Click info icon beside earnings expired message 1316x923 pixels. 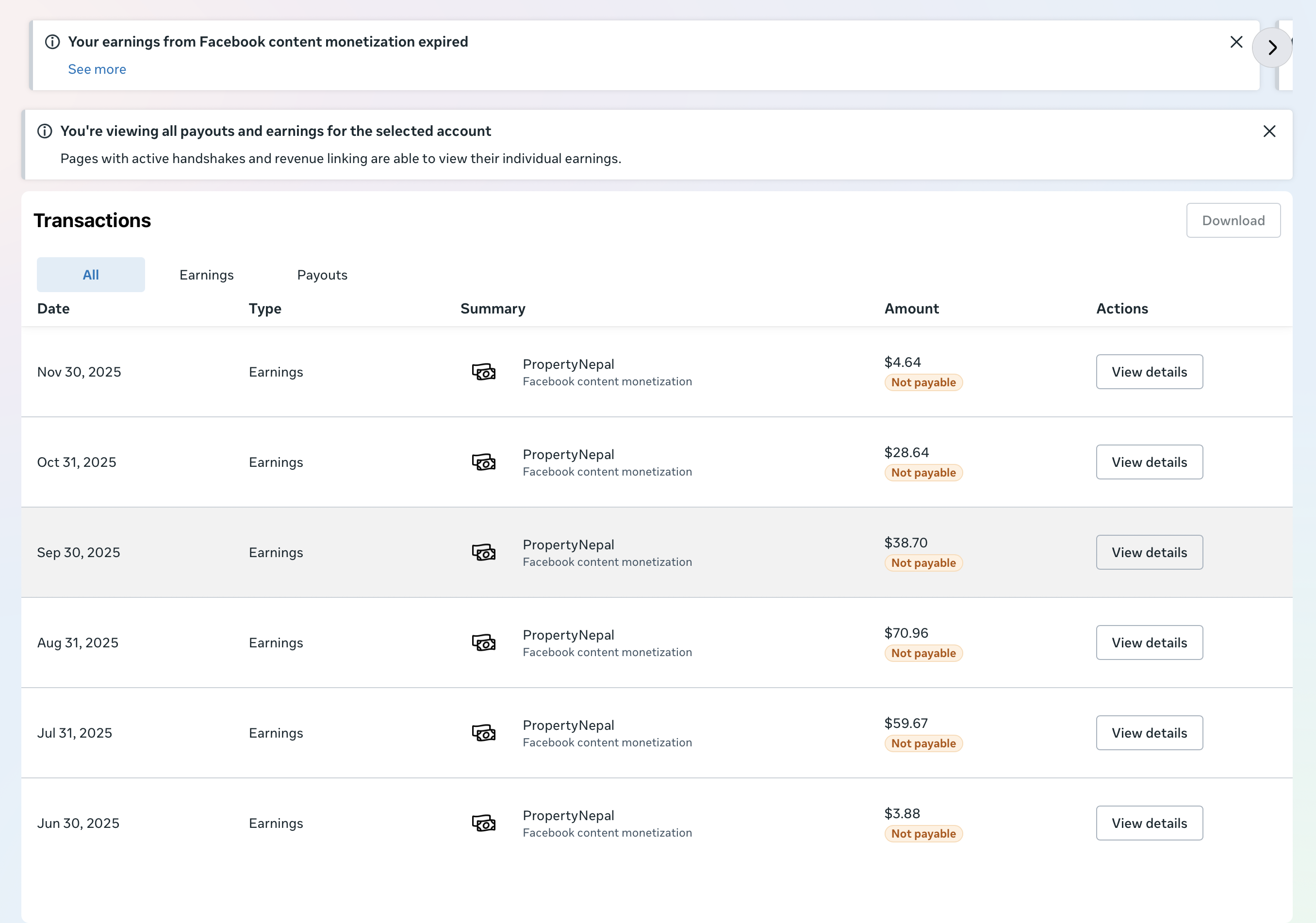tap(52, 42)
